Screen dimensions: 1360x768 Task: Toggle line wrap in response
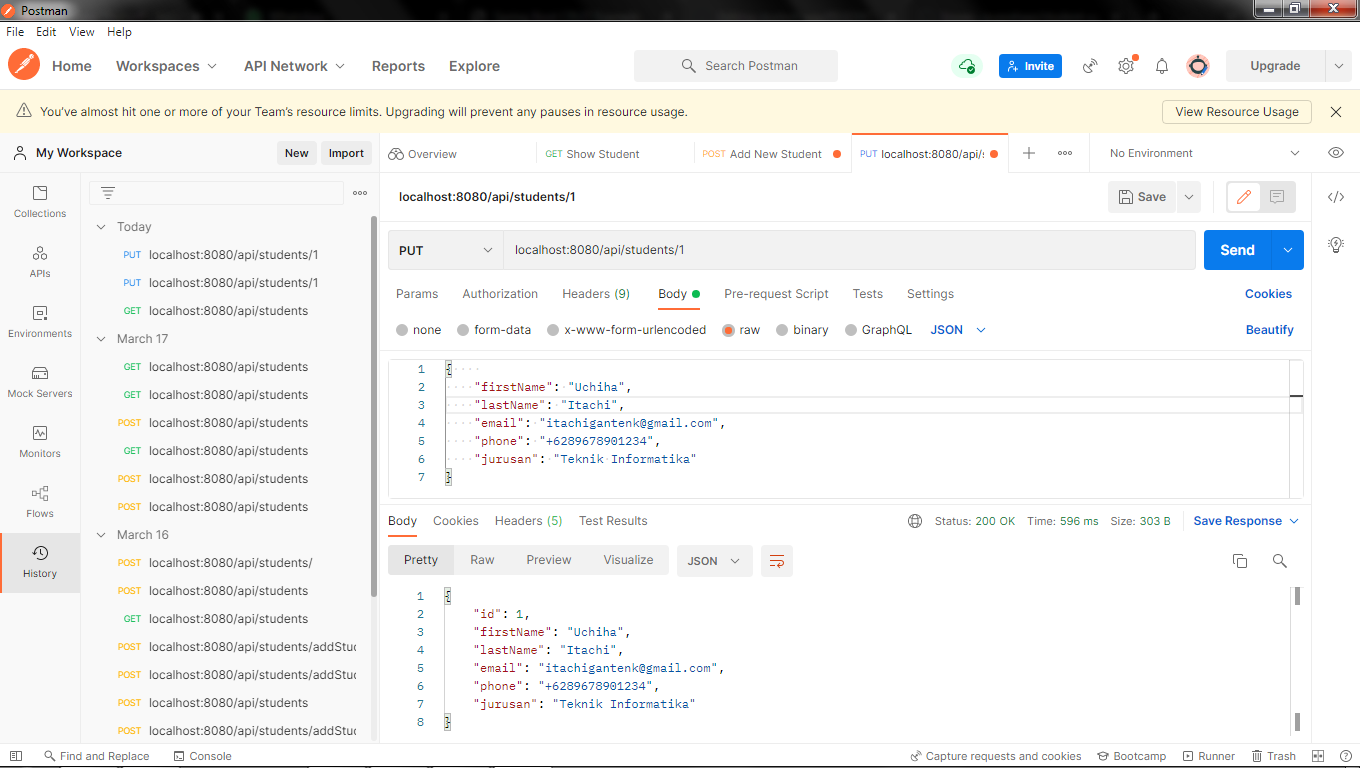pos(776,561)
